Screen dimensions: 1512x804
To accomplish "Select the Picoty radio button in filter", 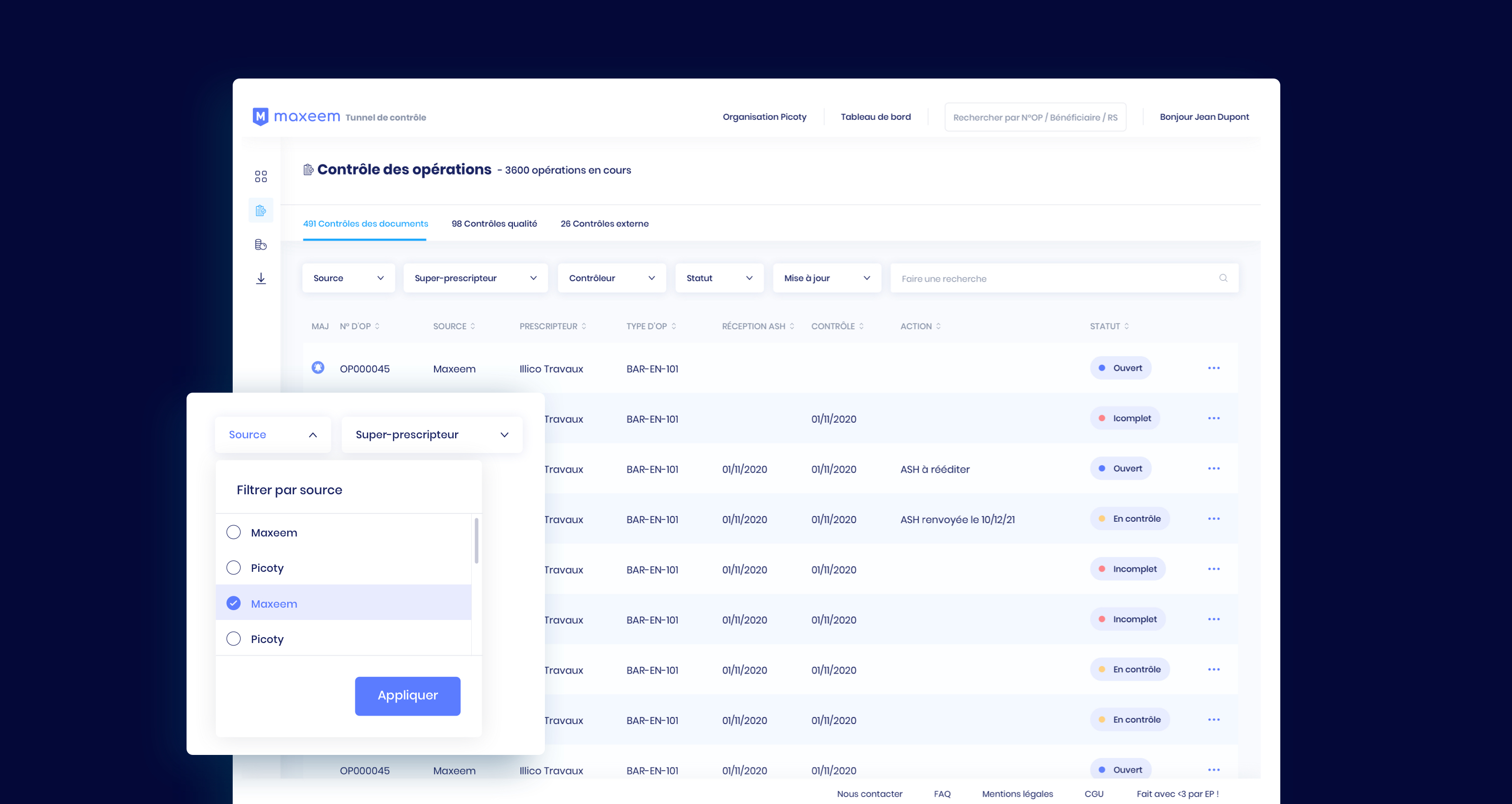I will [233, 567].
